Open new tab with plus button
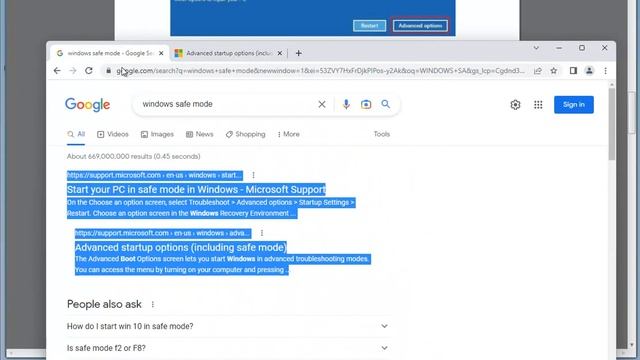Screen dimensions: 640x360 pos(298,53)
